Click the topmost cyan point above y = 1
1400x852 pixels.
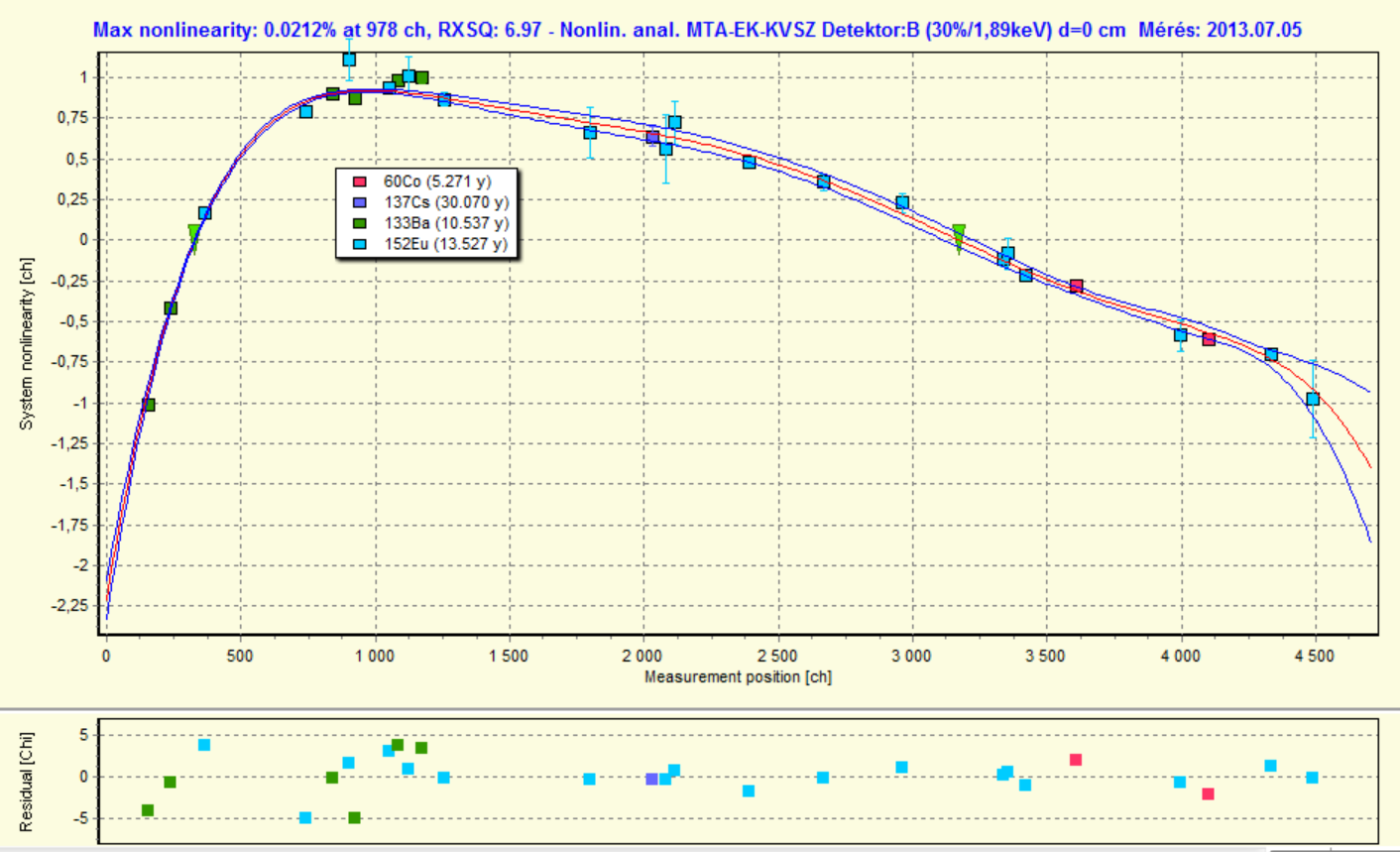349,61
